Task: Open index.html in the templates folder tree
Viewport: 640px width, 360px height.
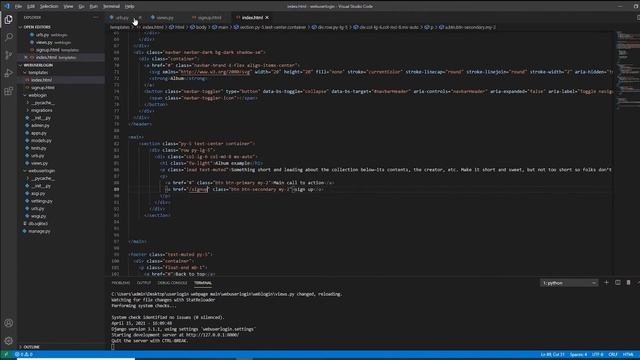Action: pyautogui.click(x=41, y=80)
